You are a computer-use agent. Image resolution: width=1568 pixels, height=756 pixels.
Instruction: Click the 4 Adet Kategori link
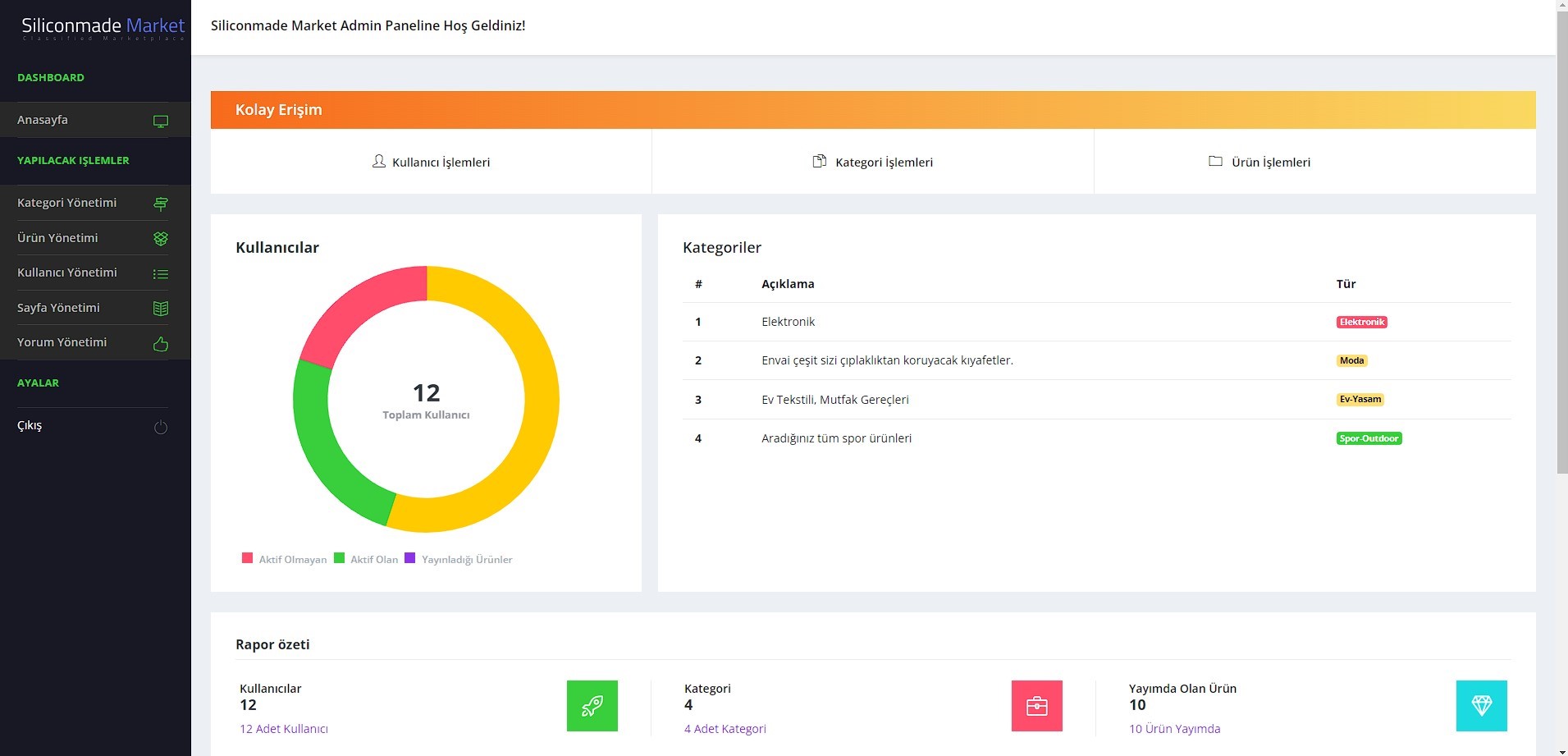coord(725,729)
